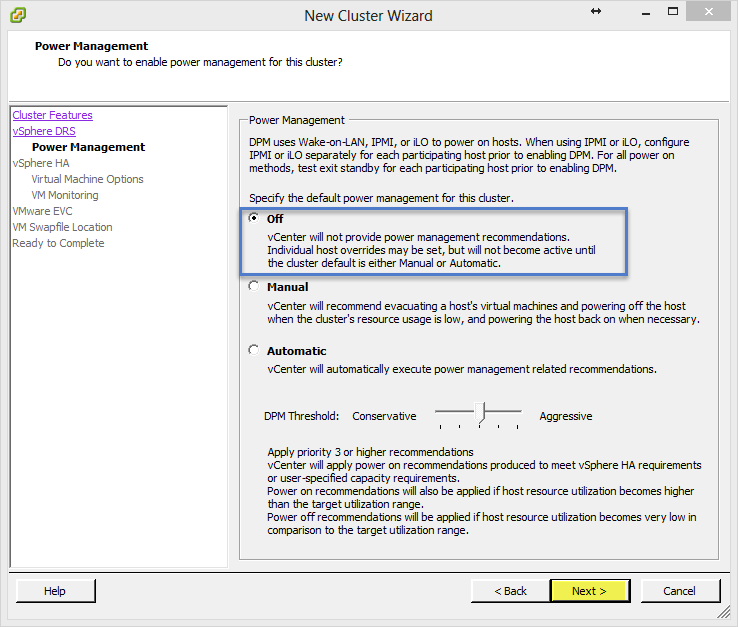Open Help for this wizard page

pyautogui.click(x=56, y=591)
